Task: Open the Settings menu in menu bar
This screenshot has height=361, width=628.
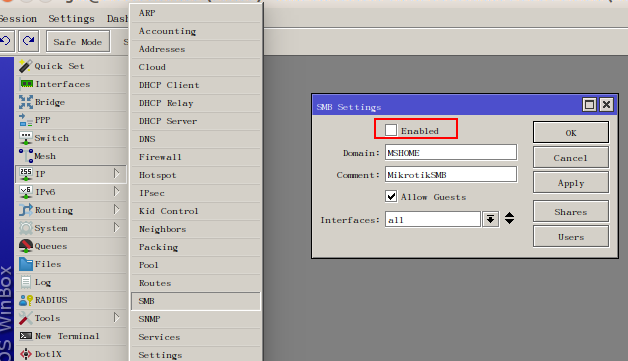Action: point(71,19)
